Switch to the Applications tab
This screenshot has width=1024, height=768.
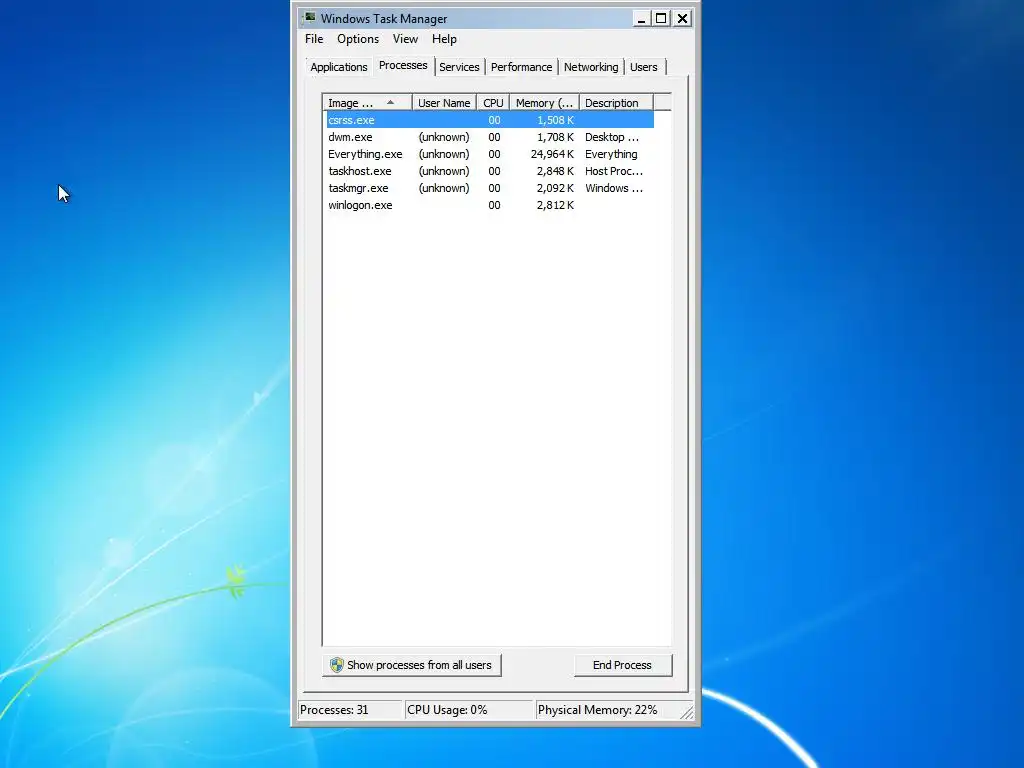[x=338, y=67]
